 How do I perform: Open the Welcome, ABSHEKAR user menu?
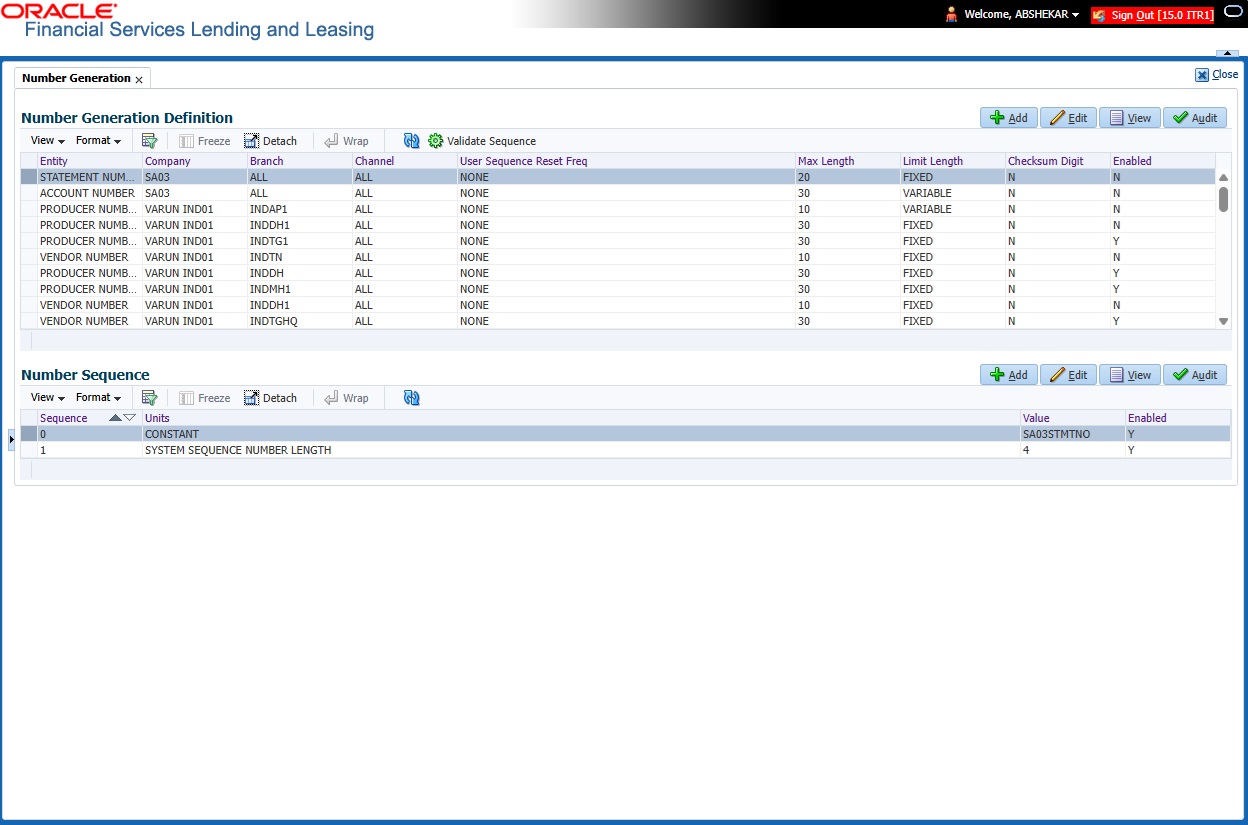point(1010,14)
